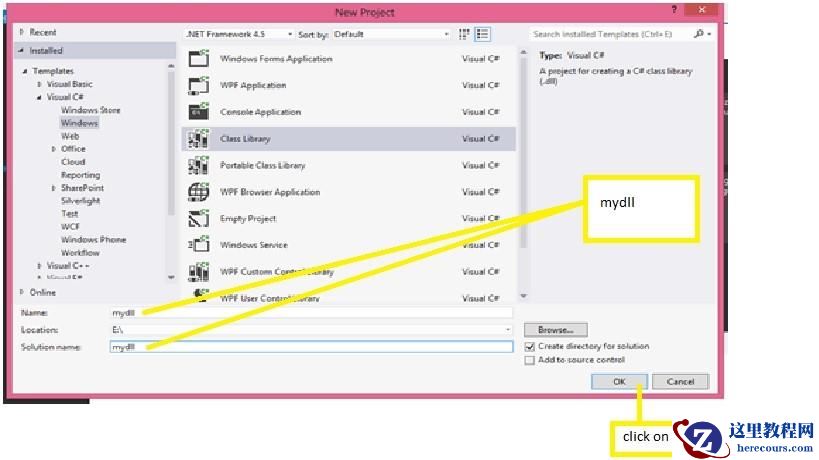Viewport: 819px width, 460px height.
Task: Select the Windows tree node
Action: click(x=79, y=123)
